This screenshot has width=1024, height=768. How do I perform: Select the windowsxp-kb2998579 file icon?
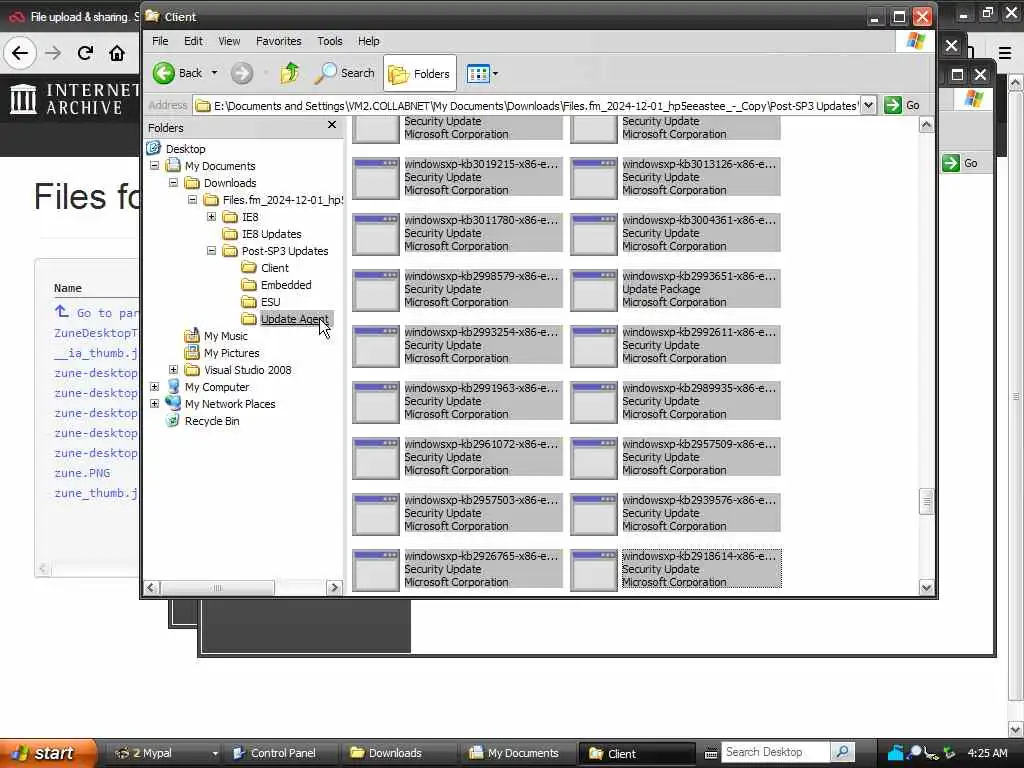click(376, 290)
